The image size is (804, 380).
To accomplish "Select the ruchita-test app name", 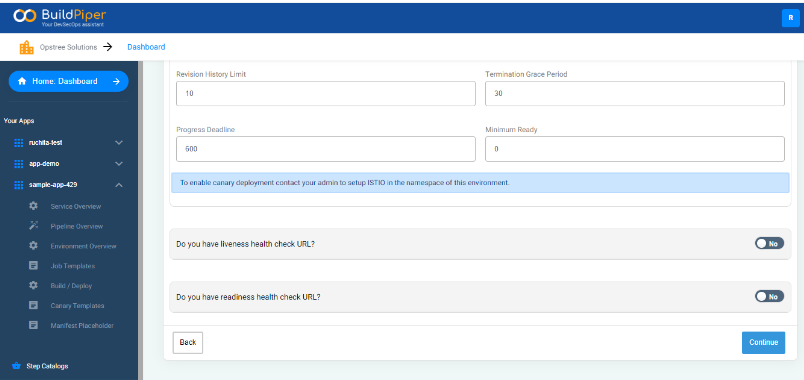I will [x=46, y=143].
